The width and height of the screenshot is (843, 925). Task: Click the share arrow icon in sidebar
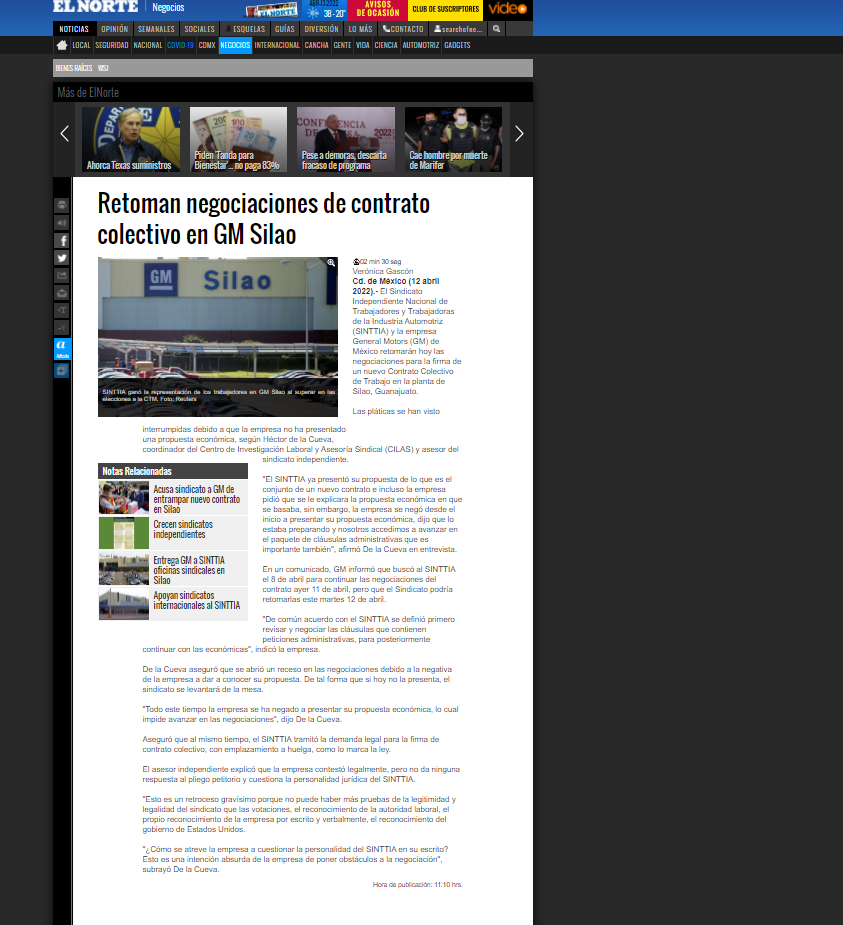(62, 275)
